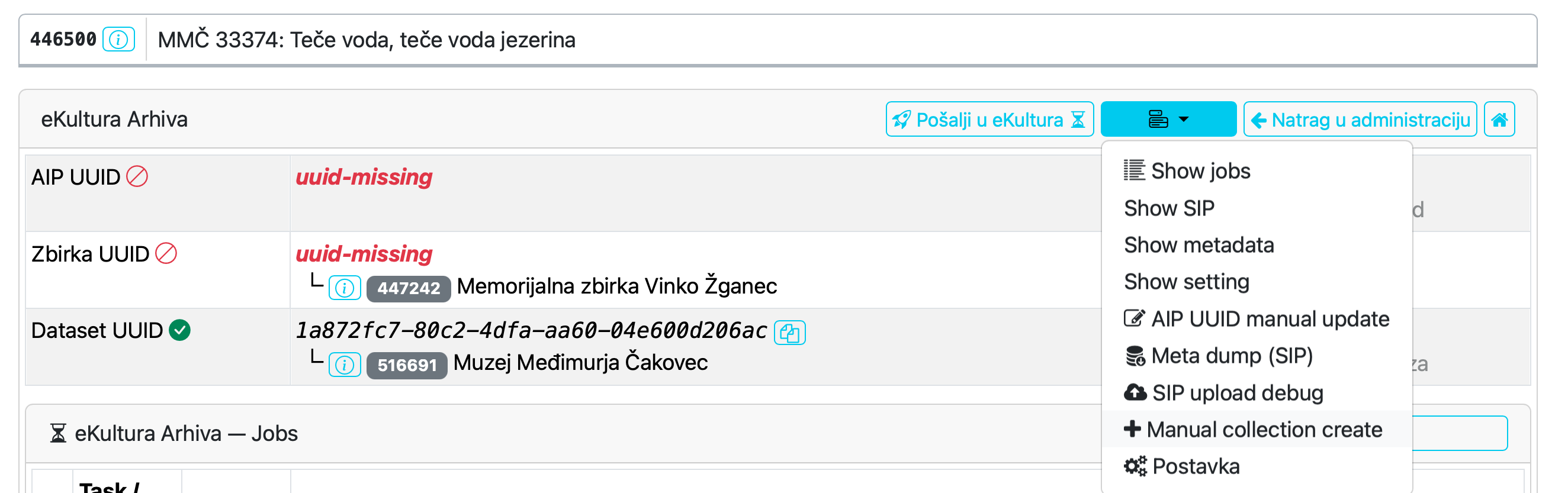
Task: Click the info icon next to ID 446500
Action: [x=119, y=40]
